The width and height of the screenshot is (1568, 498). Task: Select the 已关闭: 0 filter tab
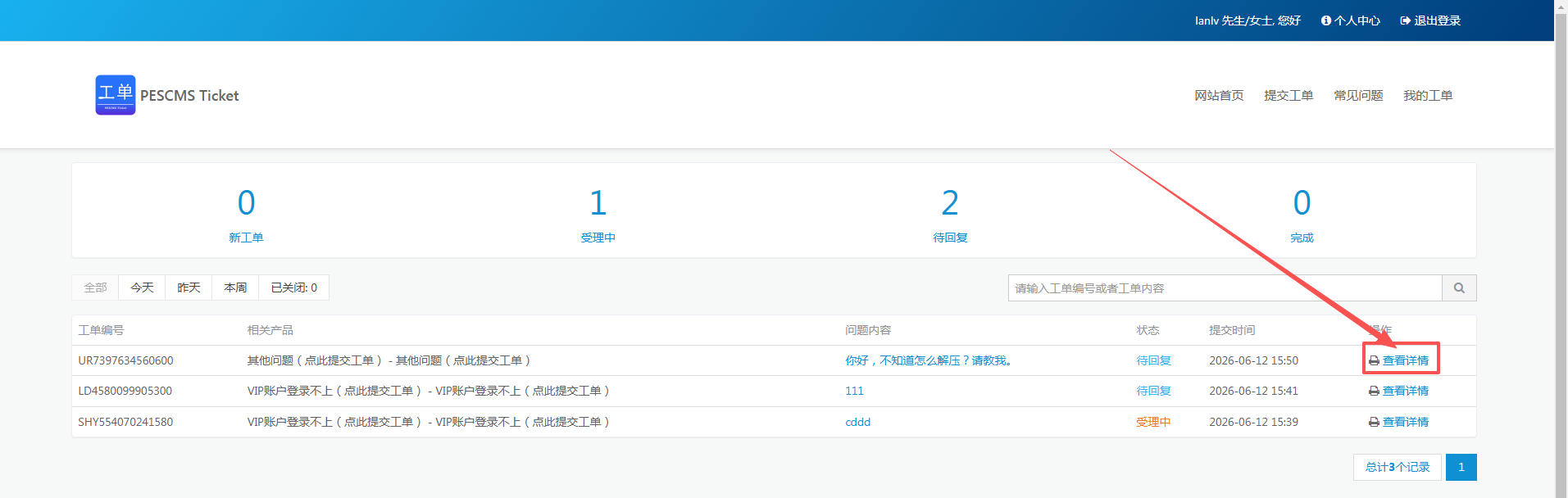(x=293, y=287)
